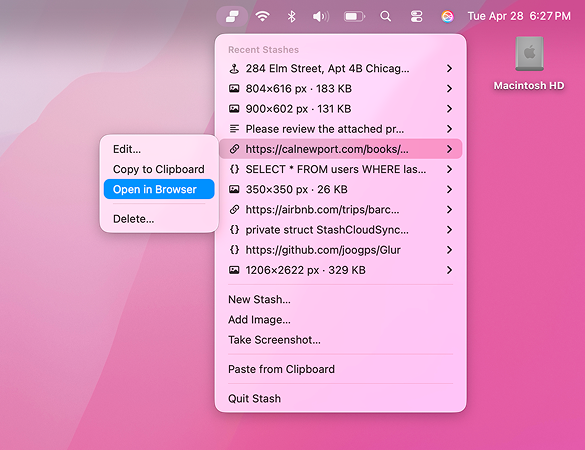Open the volume control in menu bar
This screenshot has width=585, height=450.
[321, 16]
